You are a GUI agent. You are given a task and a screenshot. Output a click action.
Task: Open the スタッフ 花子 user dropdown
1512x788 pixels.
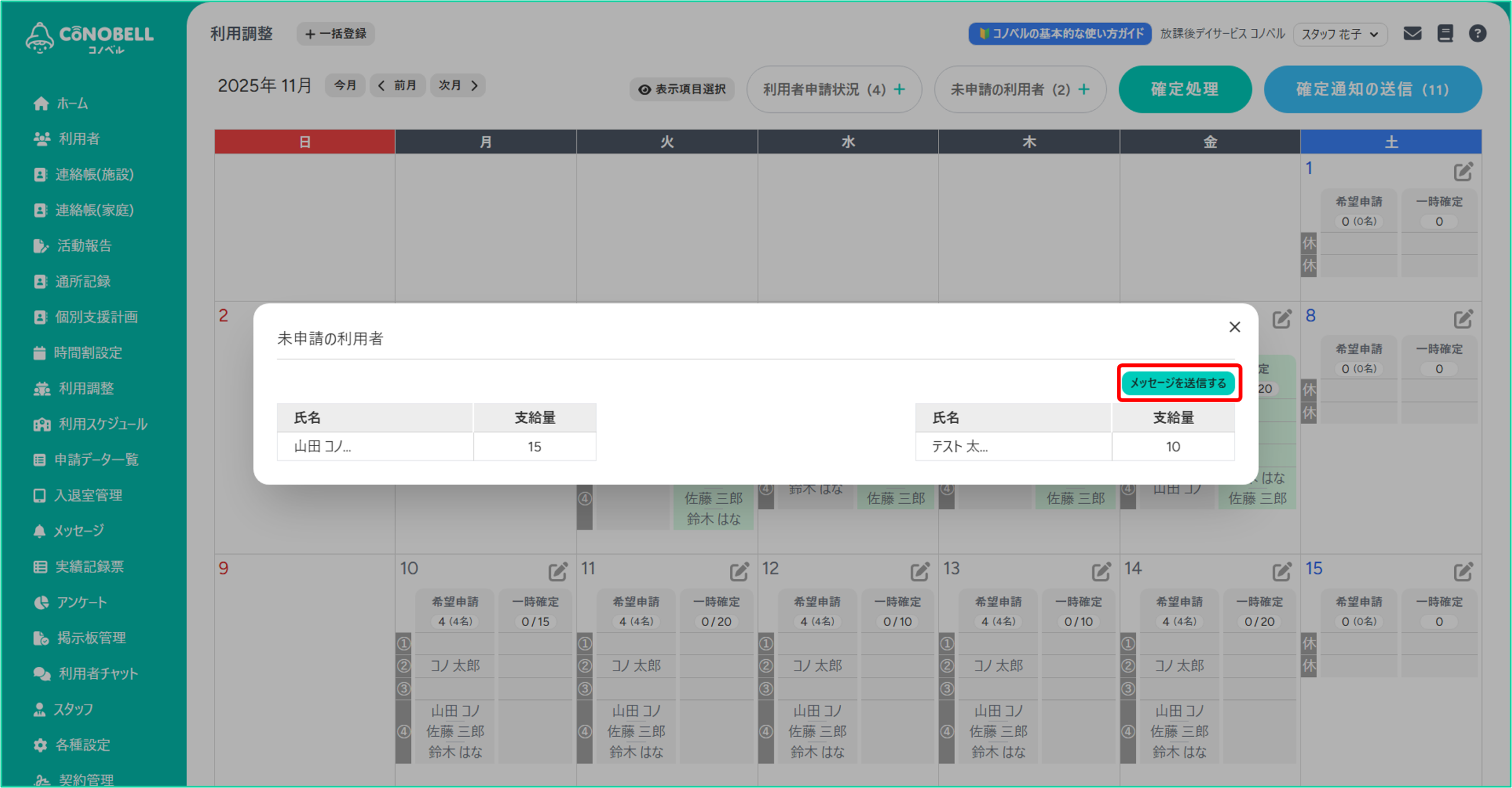click(1340, 34)
